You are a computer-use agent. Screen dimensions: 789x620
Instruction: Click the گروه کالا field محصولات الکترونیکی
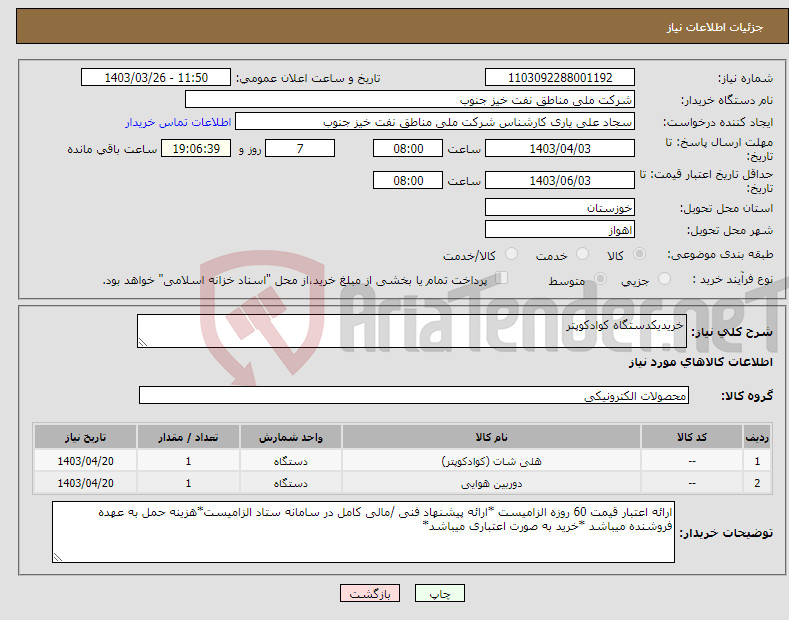(414, 396)
